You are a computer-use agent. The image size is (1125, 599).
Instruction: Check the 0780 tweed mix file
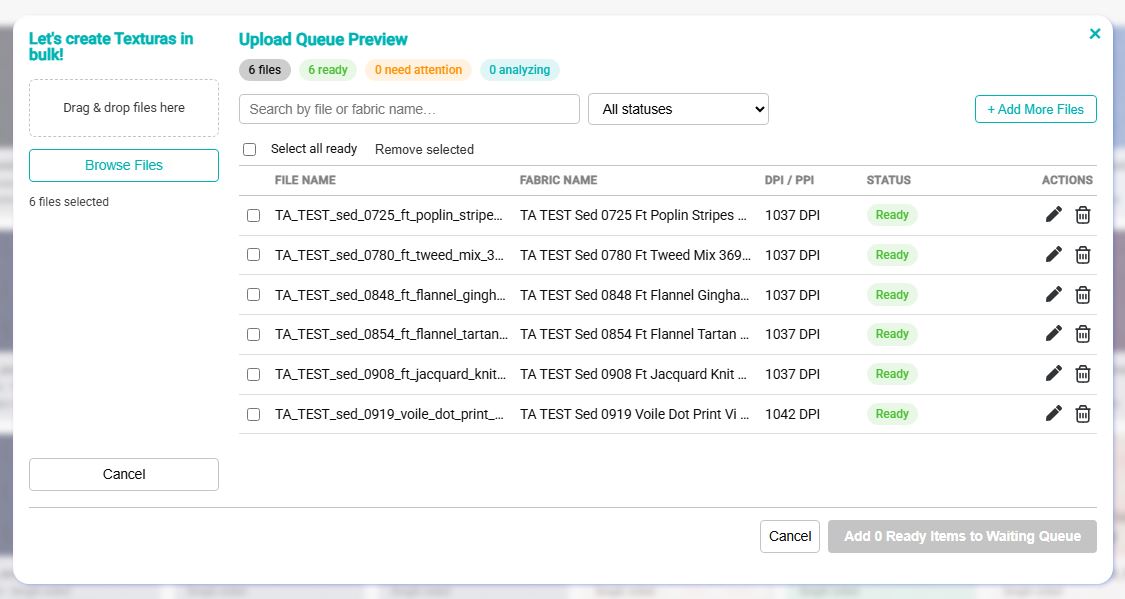coord(253,255)
